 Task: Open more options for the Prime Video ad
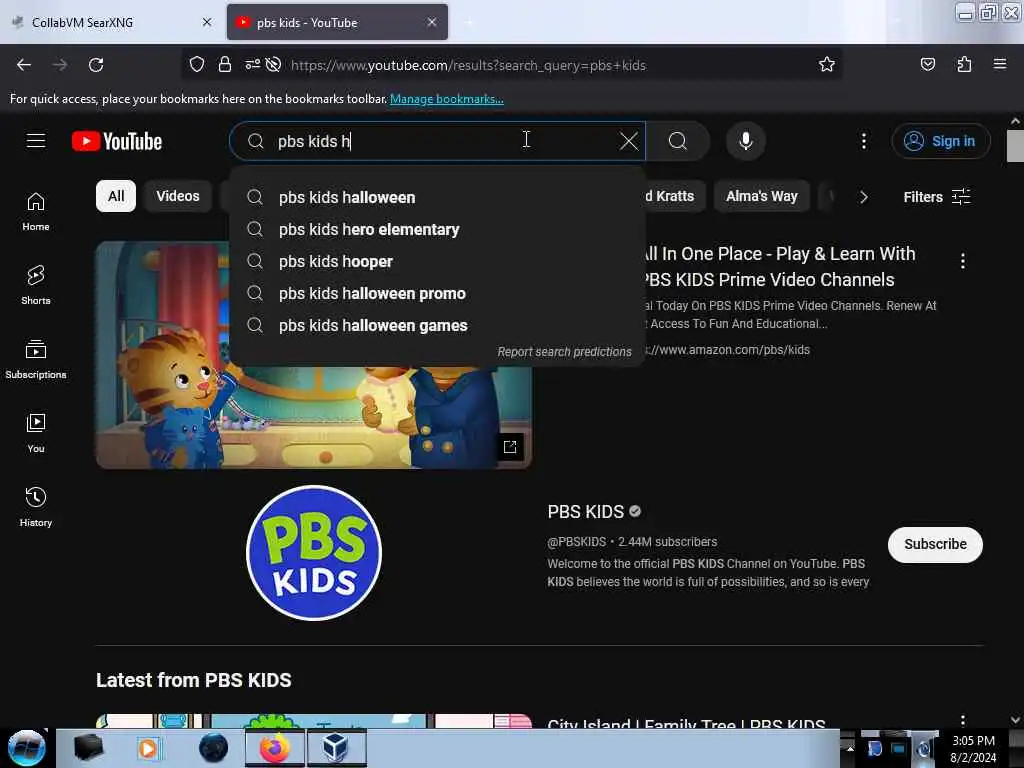(x=963, y=261)
